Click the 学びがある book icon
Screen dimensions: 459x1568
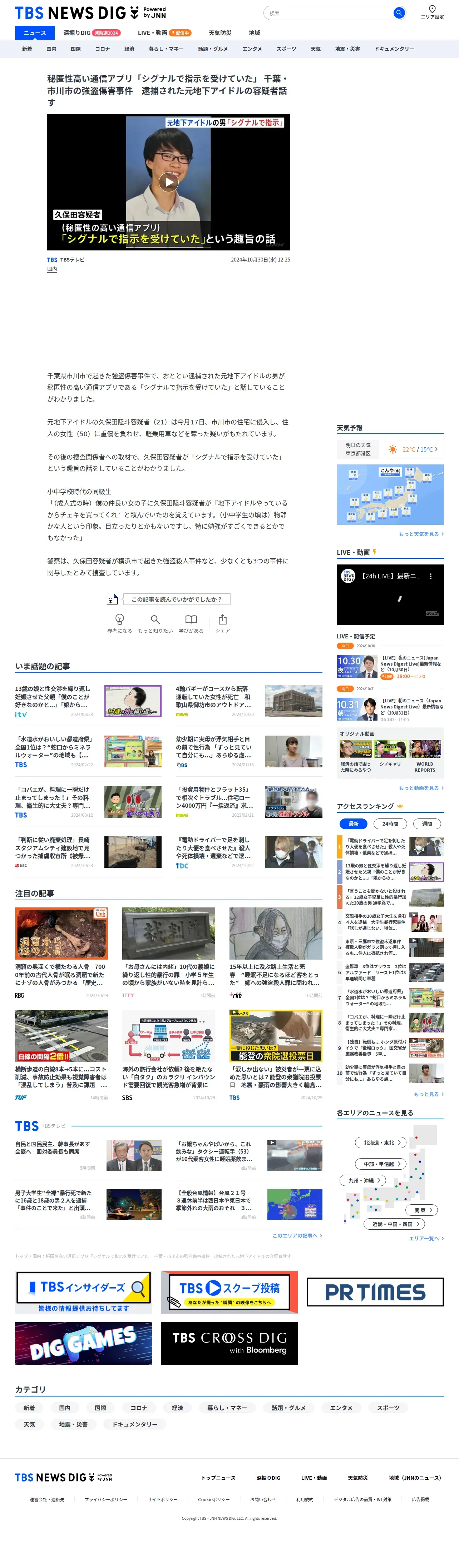191,619
